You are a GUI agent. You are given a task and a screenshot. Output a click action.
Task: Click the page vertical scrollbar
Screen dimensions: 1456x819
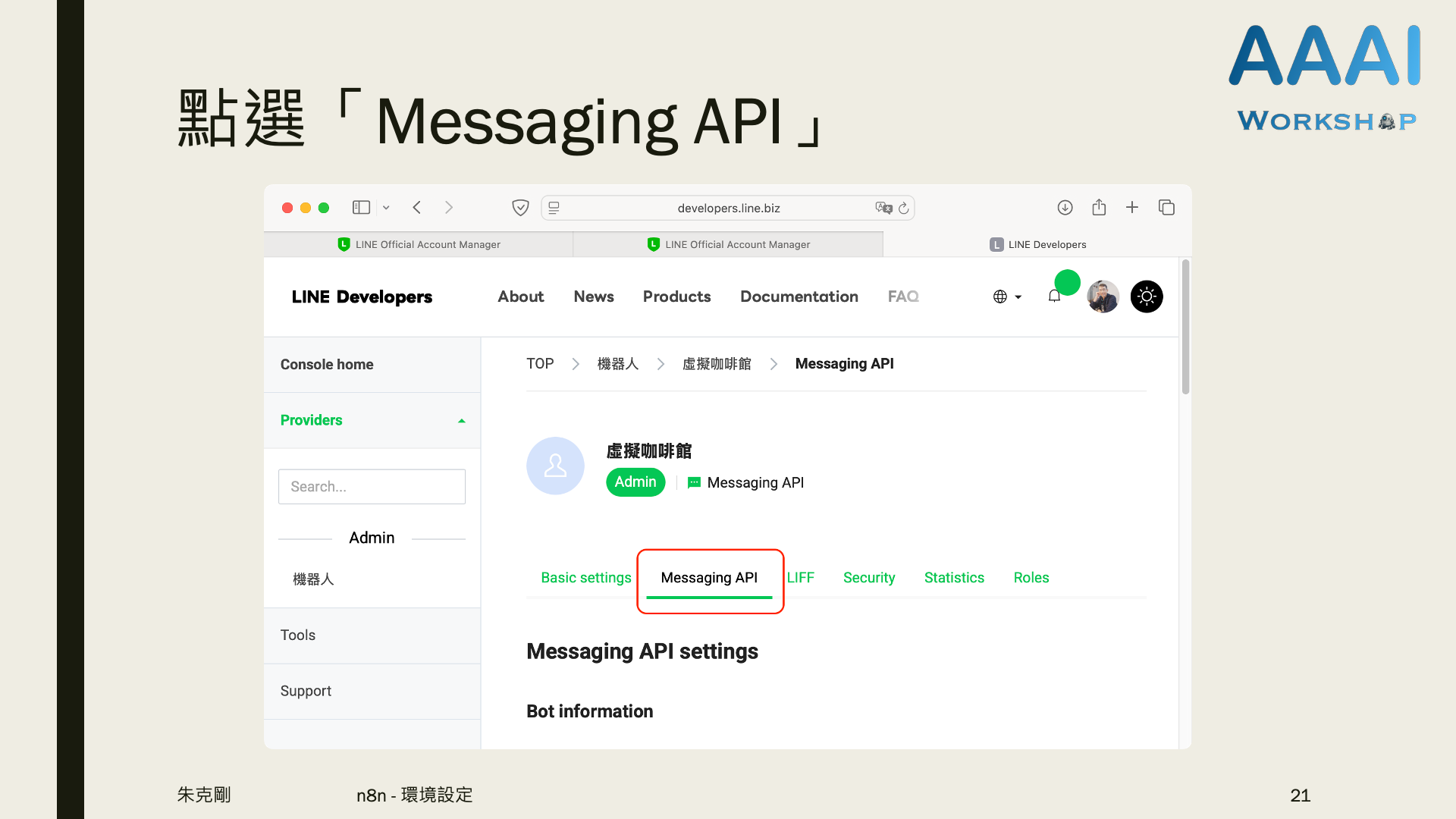click(1185, 327)
